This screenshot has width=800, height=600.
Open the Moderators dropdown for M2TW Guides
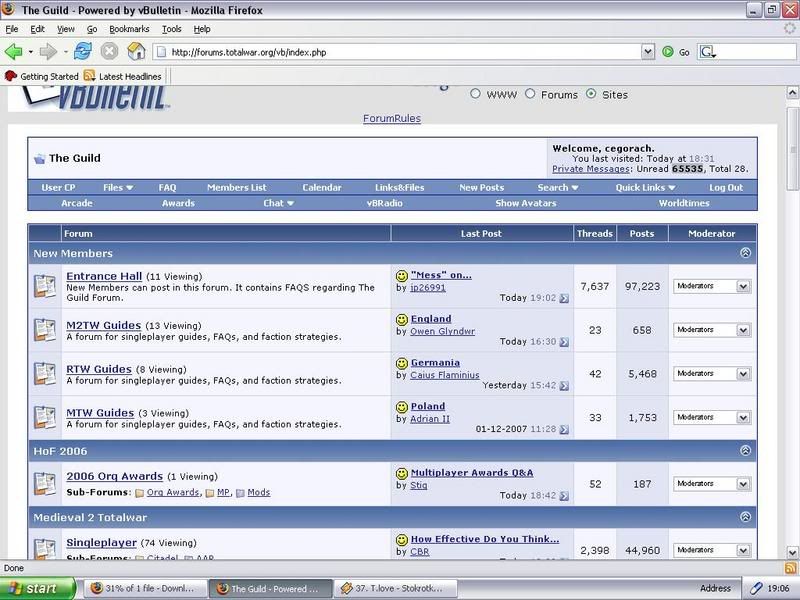click(x=712, y=330)
